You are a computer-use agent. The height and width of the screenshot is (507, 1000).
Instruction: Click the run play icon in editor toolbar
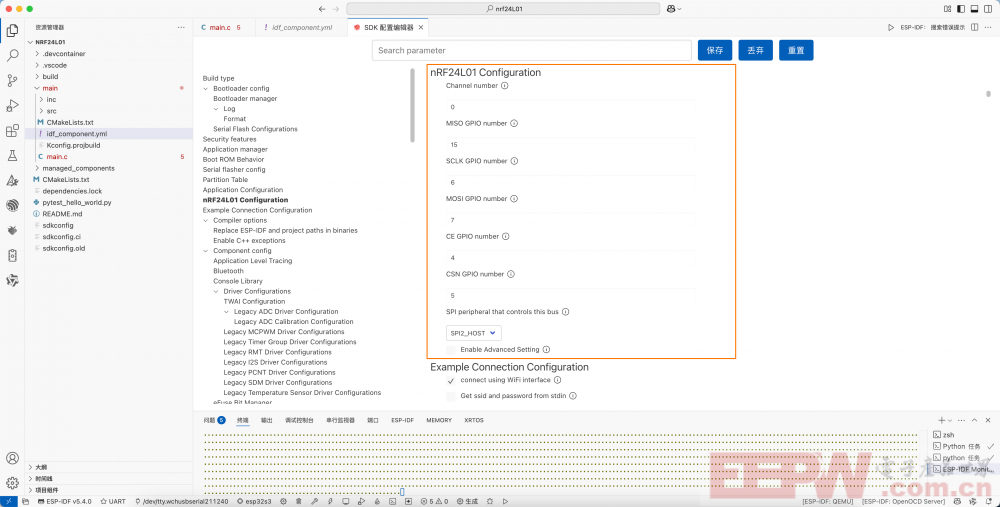pos(891,27)
